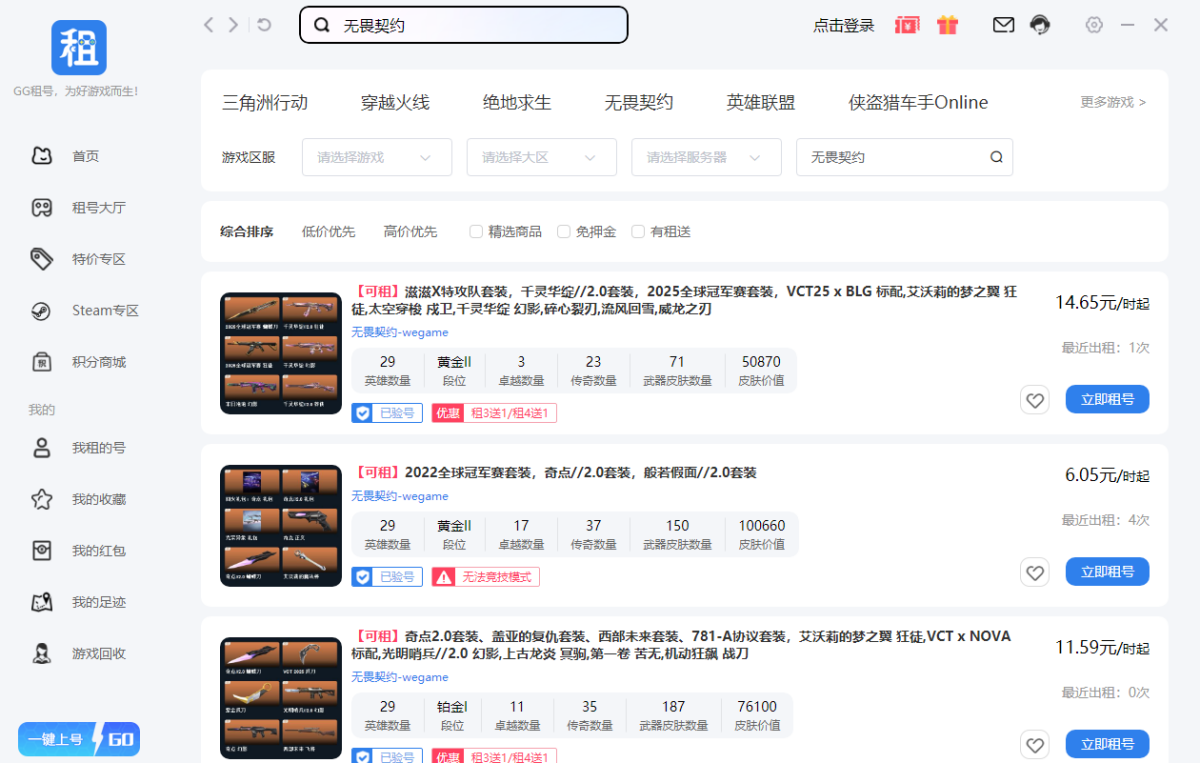Favorite the 14.65元 listing with heart
The width and height of the screenshot is (1200, 763).
pos(1035,400)
